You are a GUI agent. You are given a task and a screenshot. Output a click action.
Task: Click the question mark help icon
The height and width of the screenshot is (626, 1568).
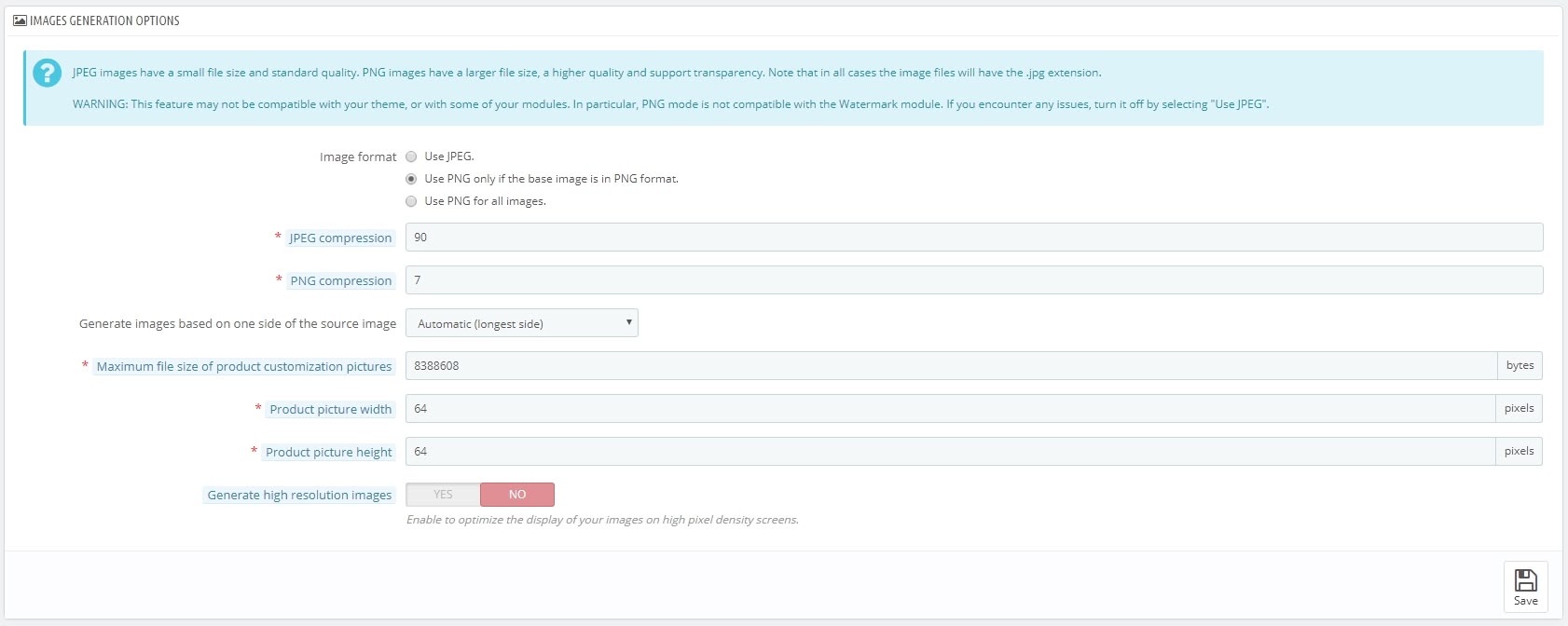[x=47, y=73]
